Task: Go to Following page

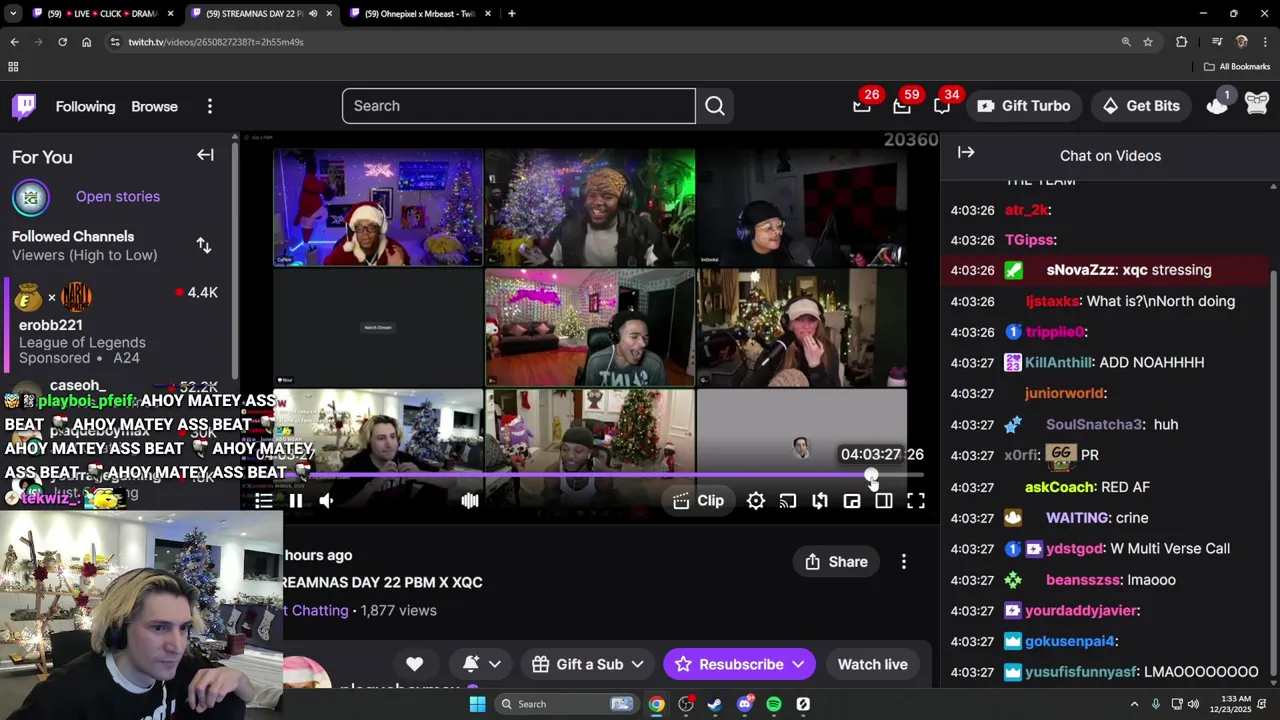Action: (85, 106)
